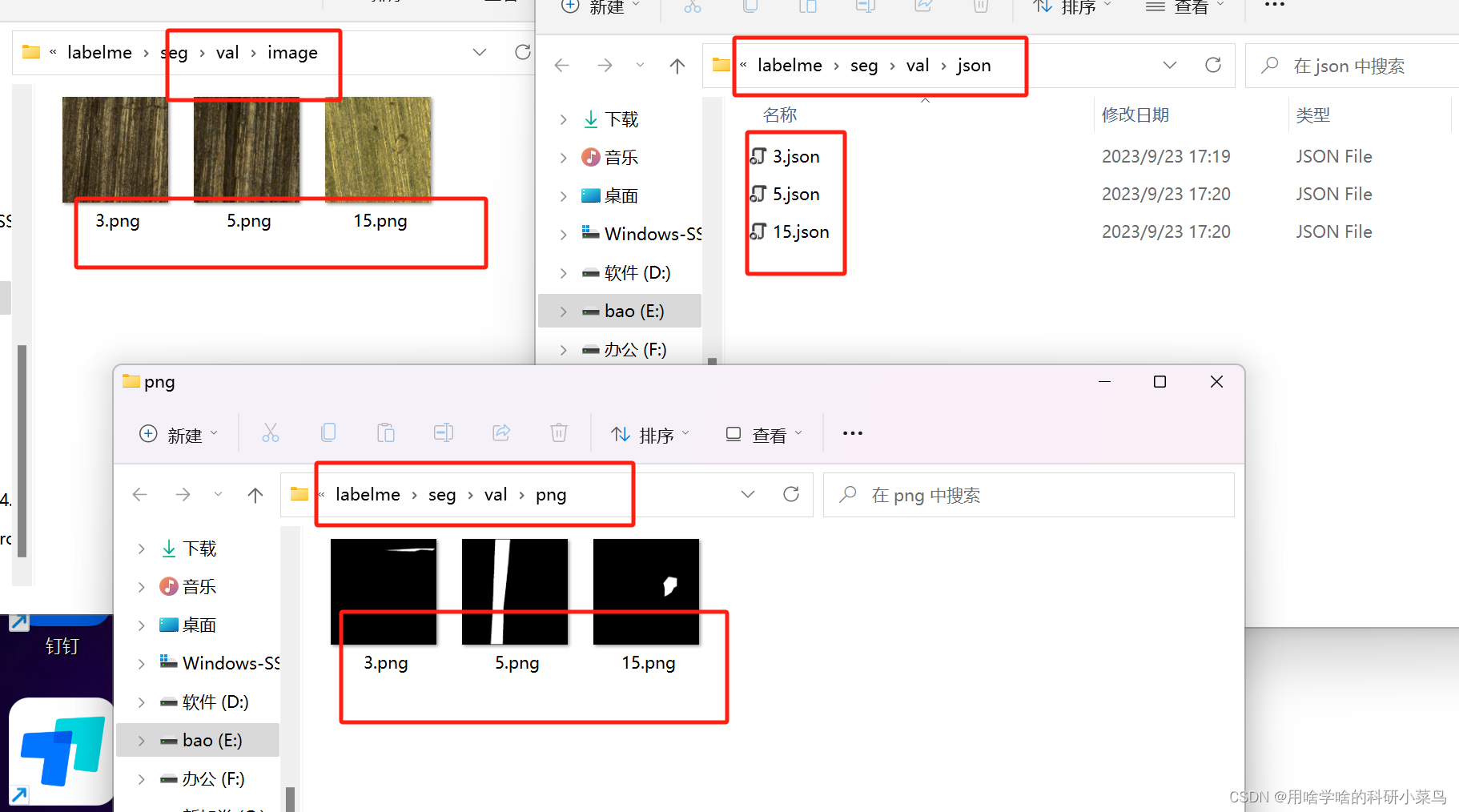Expand 下载 in png window sidebar
Viewport: 1459px width, 812px height.
(142, 549)
